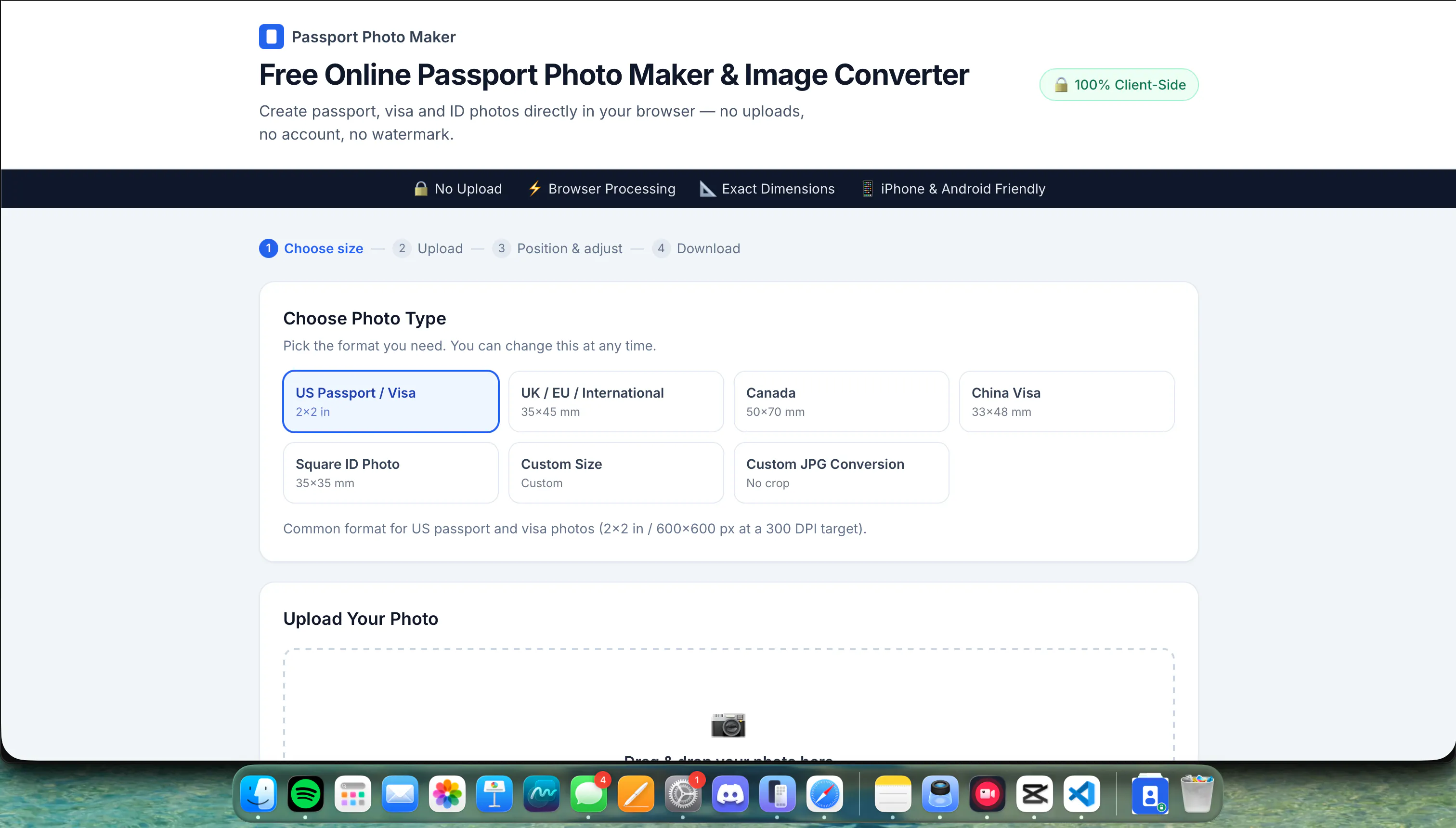The height and width of the screenshot is (828, 1456).
Task: Click the blue Passport Photo Maker logo icon
Action: click(x=271, y=37)
